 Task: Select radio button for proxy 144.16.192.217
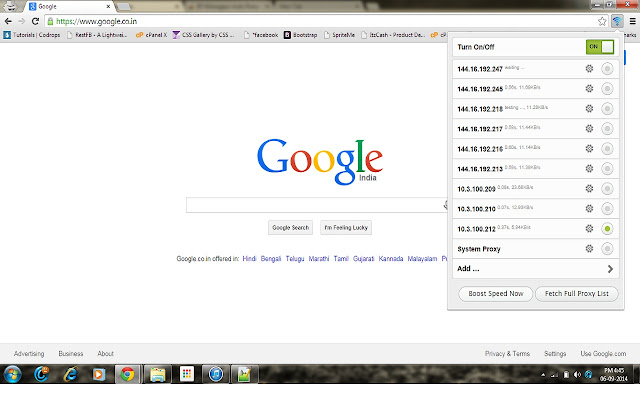point(607,129)
